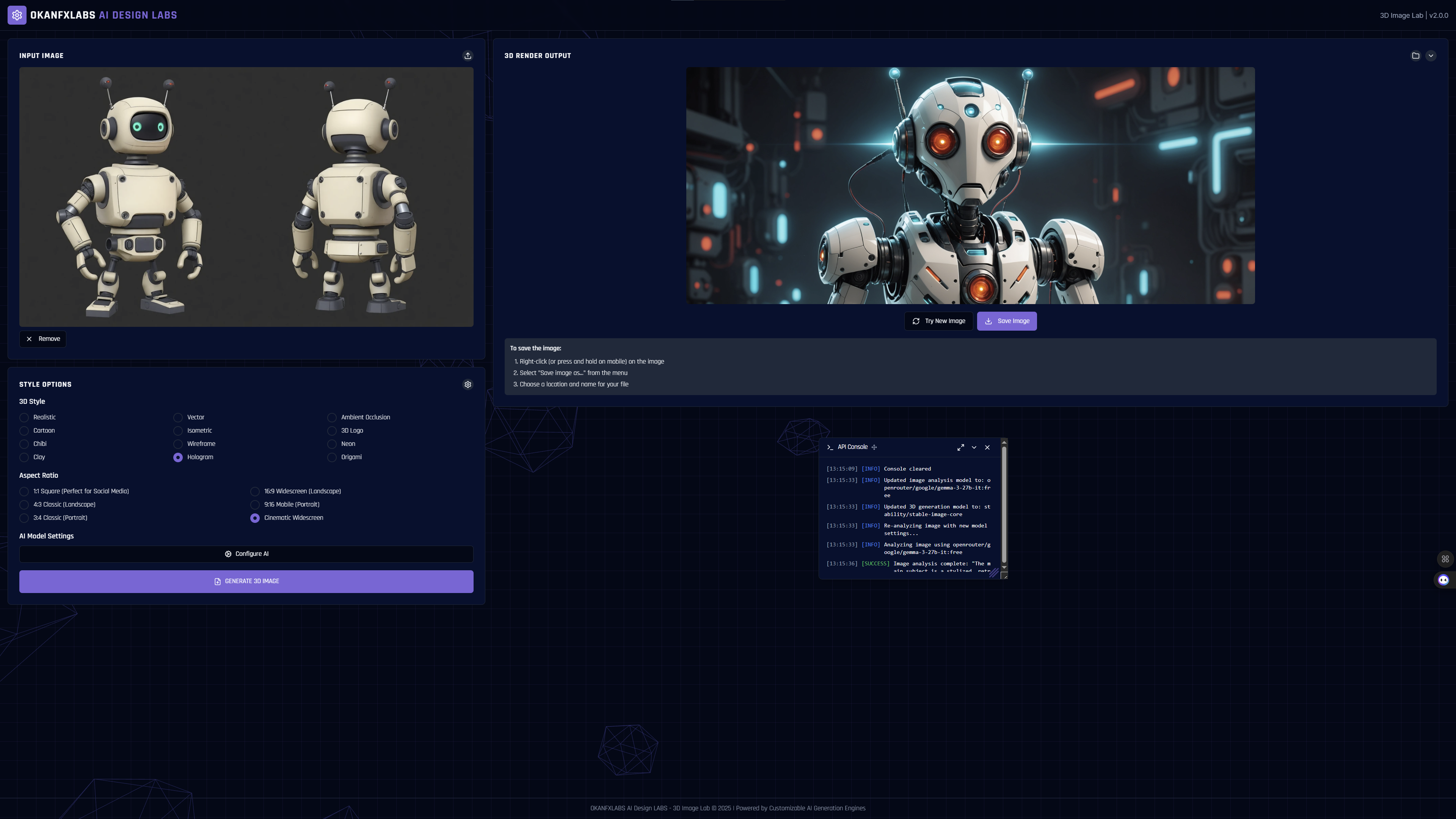Click the move handle next to API Console title
Screen dimensions: 1456x819
[874, 447]
